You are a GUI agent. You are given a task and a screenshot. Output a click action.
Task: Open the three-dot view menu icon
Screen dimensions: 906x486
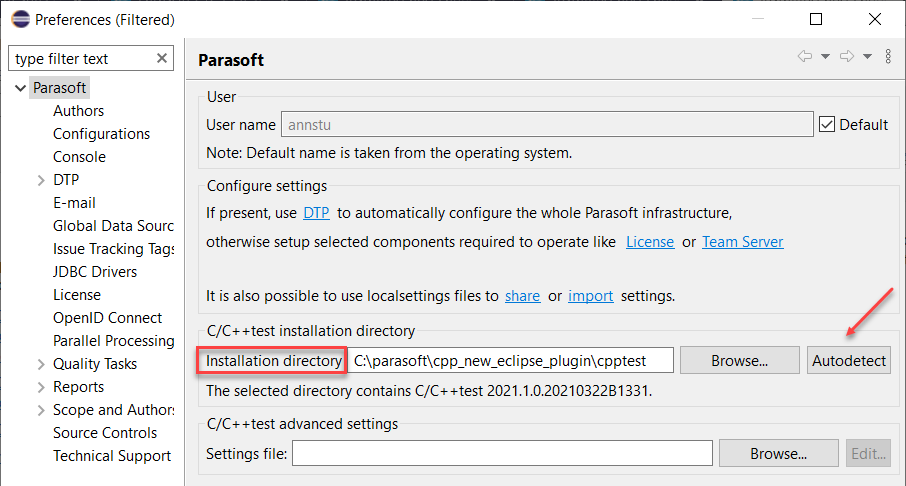coord(888,56)
